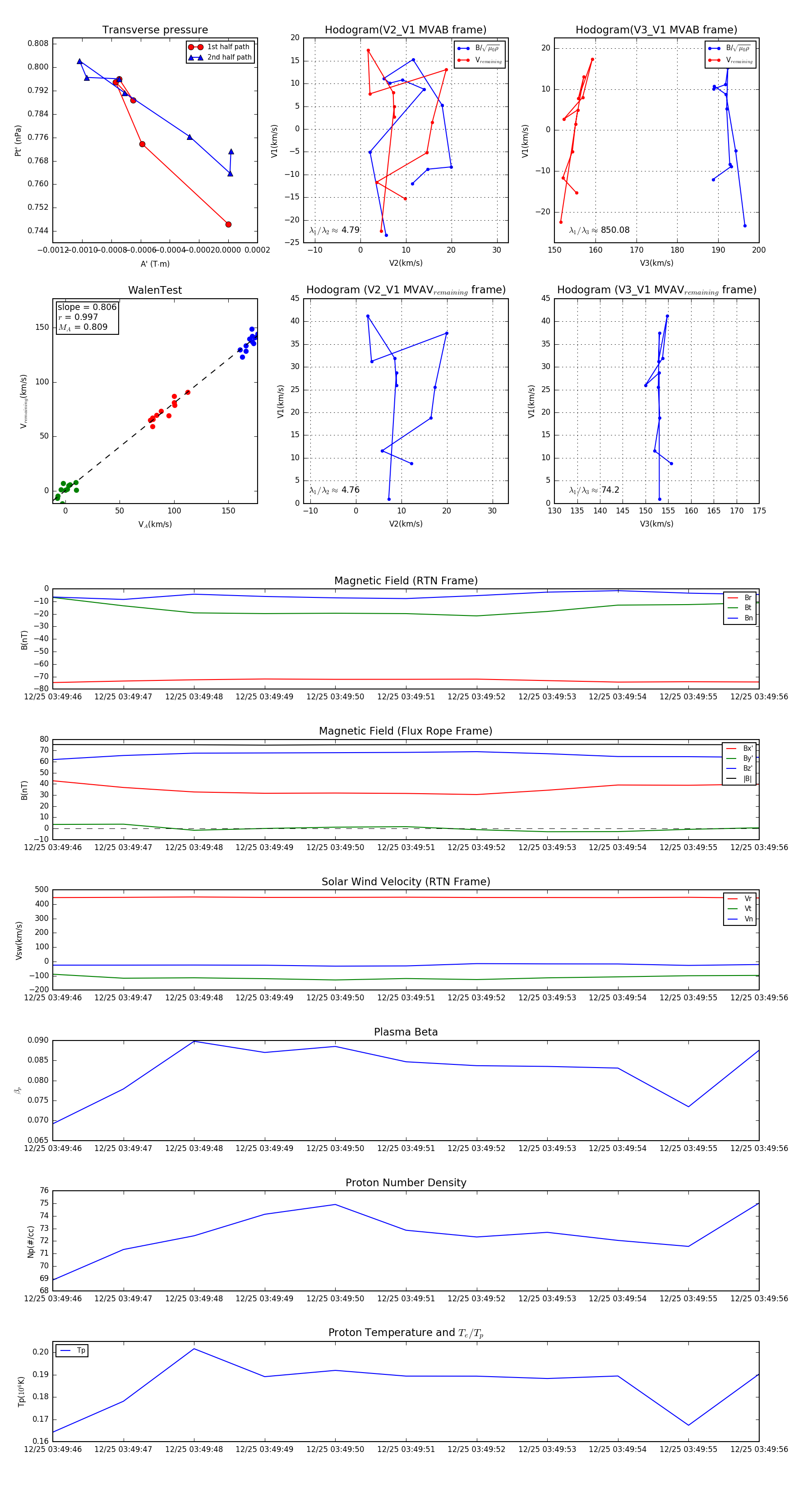Click the Transverse pressure plot title
This screenshot has height=1489, width=812.
(155, 30)
